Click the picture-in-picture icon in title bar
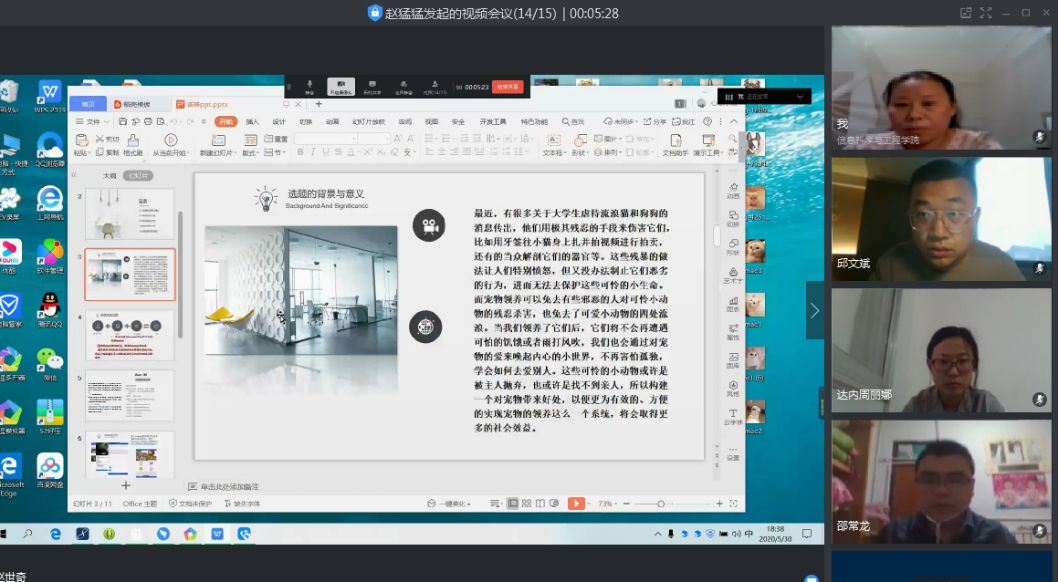 (965, 13)
